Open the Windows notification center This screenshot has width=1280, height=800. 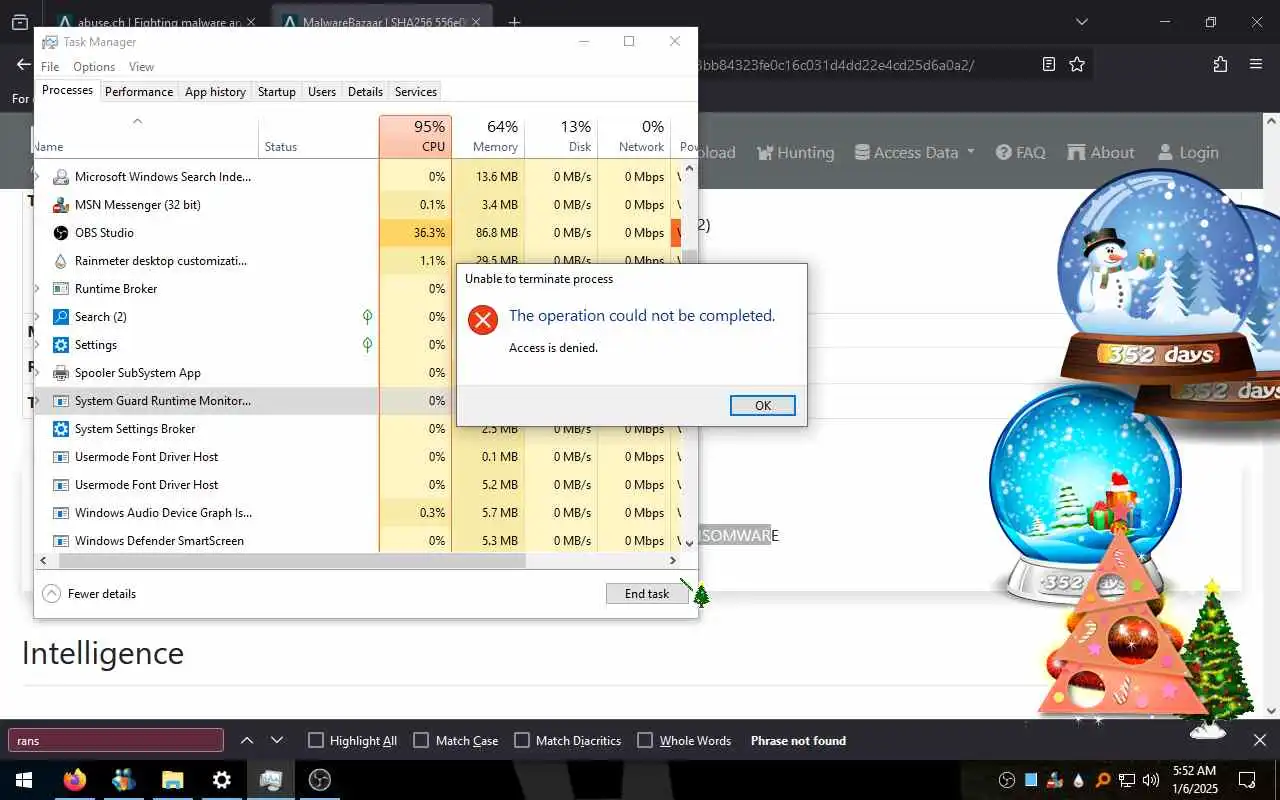[1247, 780]
